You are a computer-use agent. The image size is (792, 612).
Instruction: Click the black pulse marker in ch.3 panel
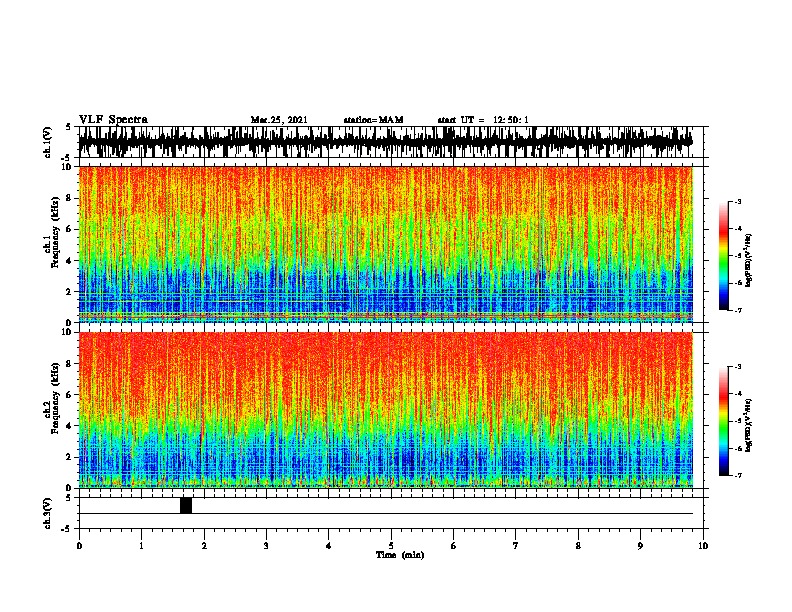click(186, 505)
